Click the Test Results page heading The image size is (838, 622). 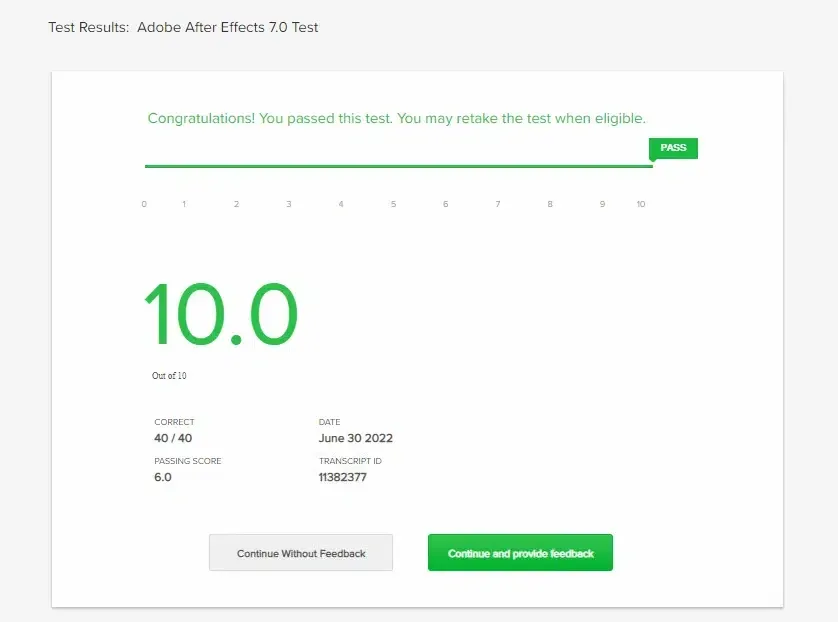(x=183, y=27)
